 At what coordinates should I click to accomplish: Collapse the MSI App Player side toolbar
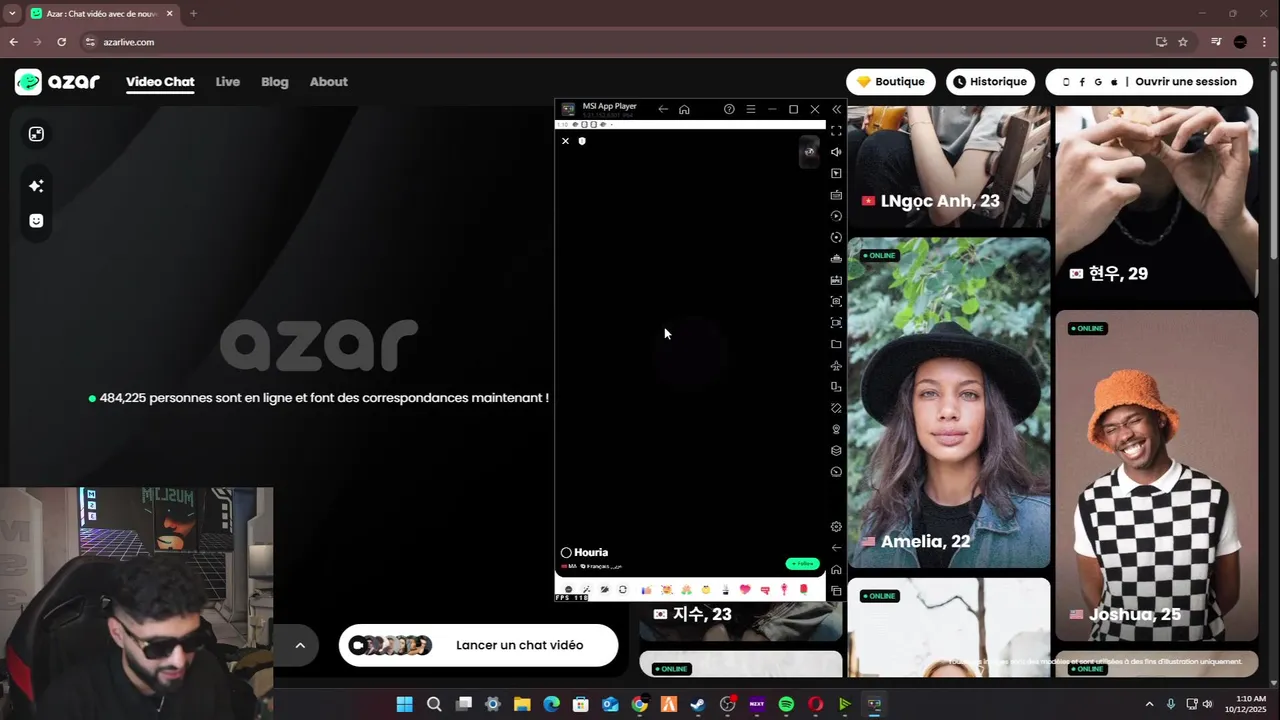point(837,109)
